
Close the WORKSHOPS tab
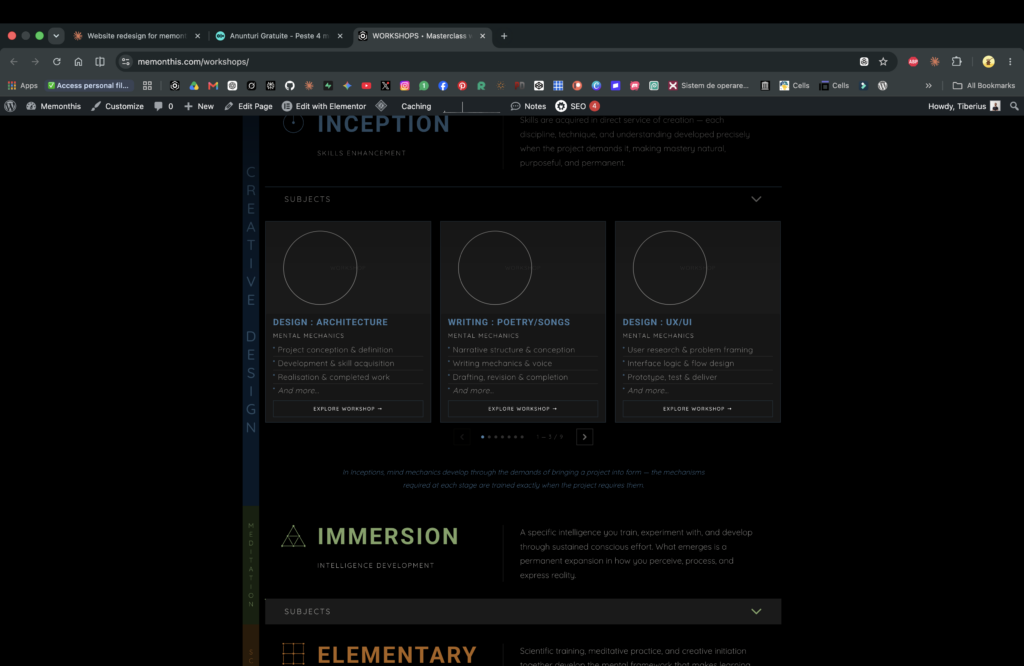click(483, 36)
